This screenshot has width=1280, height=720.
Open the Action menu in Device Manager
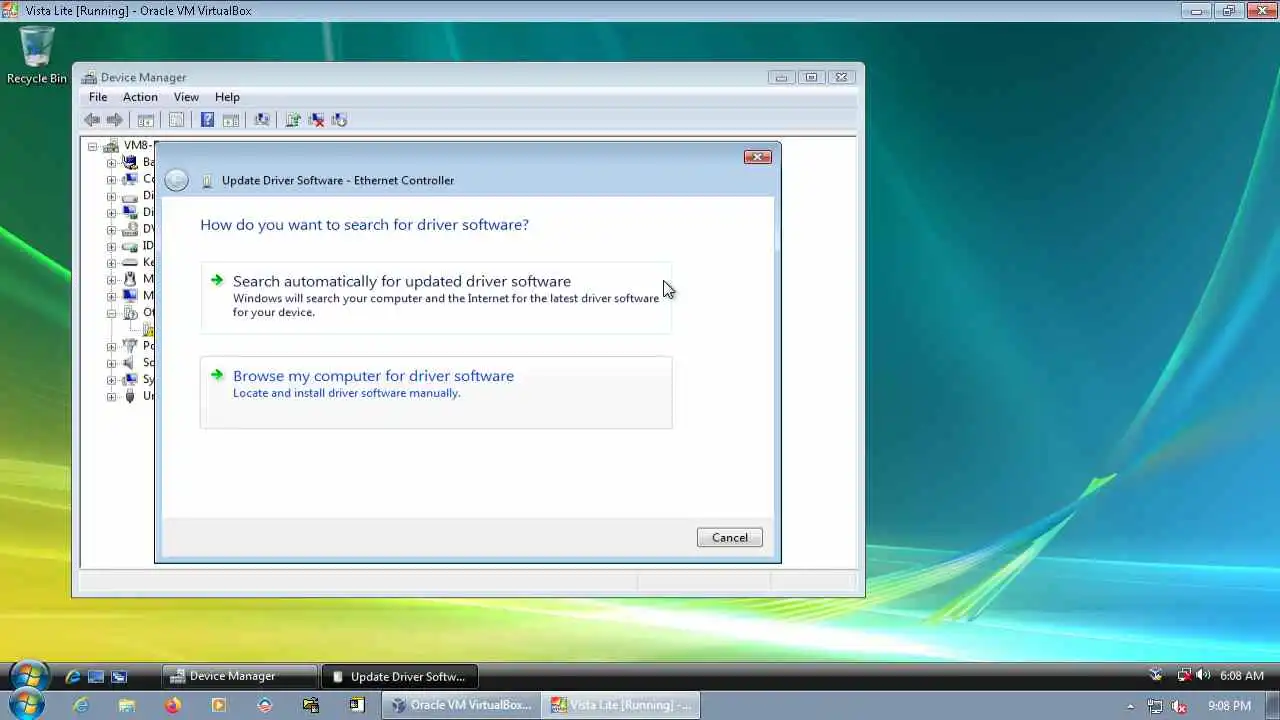[140, 97]
